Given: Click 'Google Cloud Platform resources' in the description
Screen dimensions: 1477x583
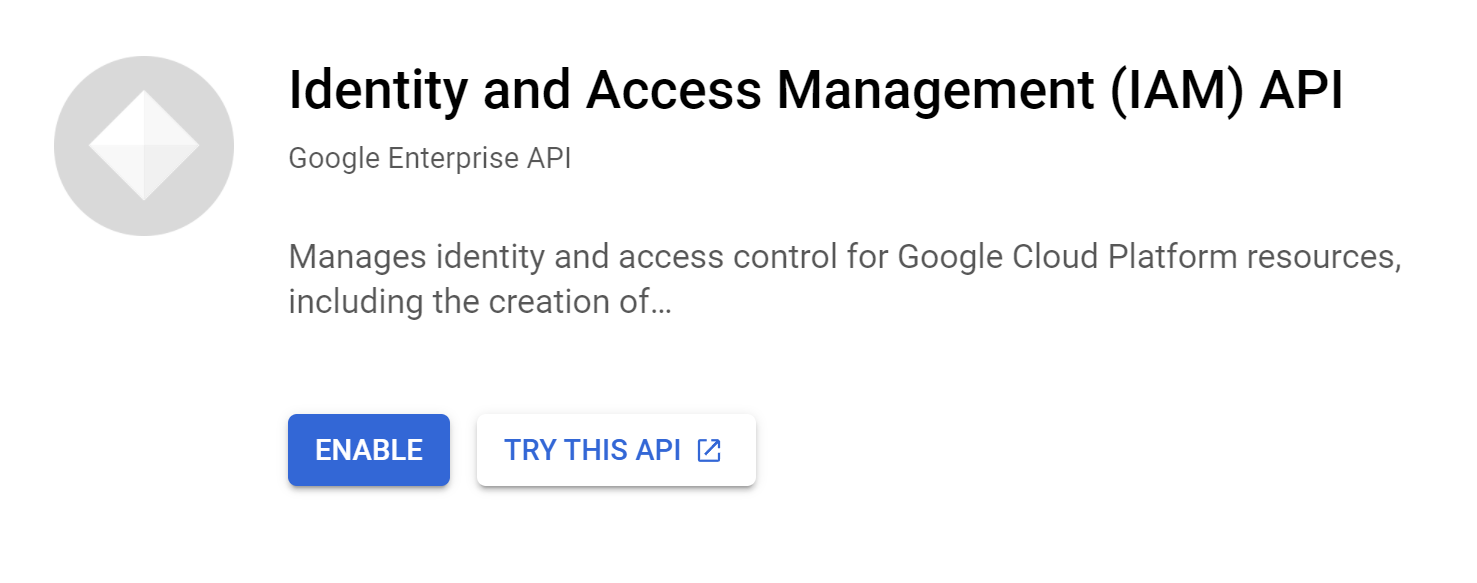Looking at the screenshot, I should coord(1148,258).
